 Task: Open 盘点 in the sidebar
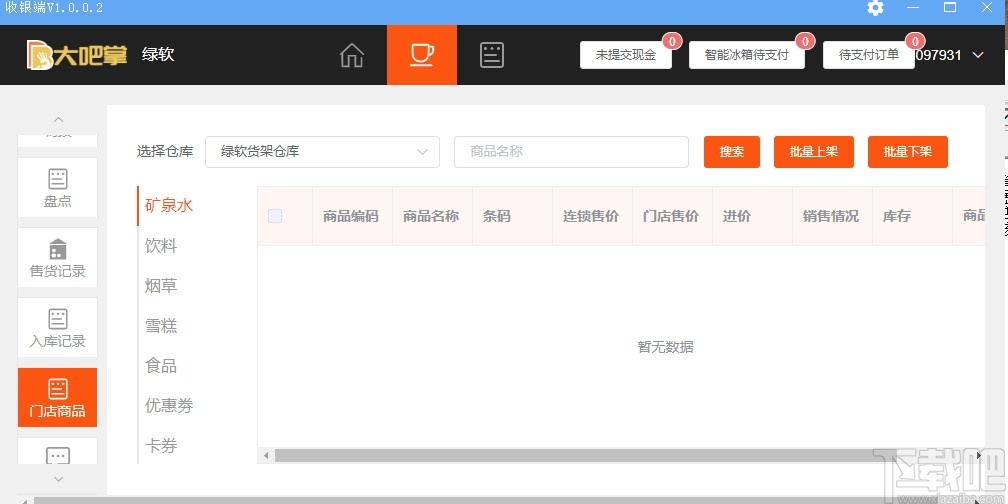tap(57, 188)
